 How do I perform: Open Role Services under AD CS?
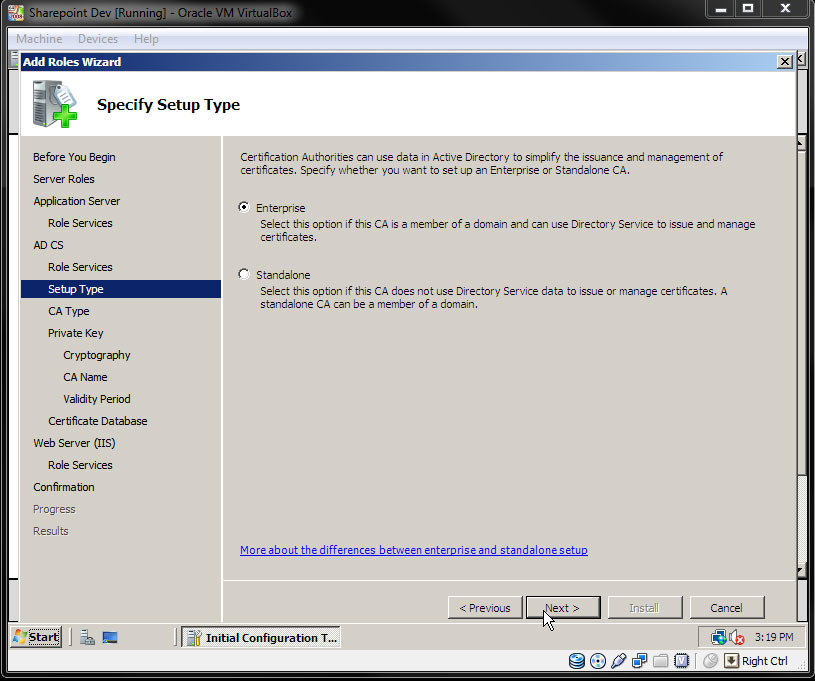pos(80,267)
